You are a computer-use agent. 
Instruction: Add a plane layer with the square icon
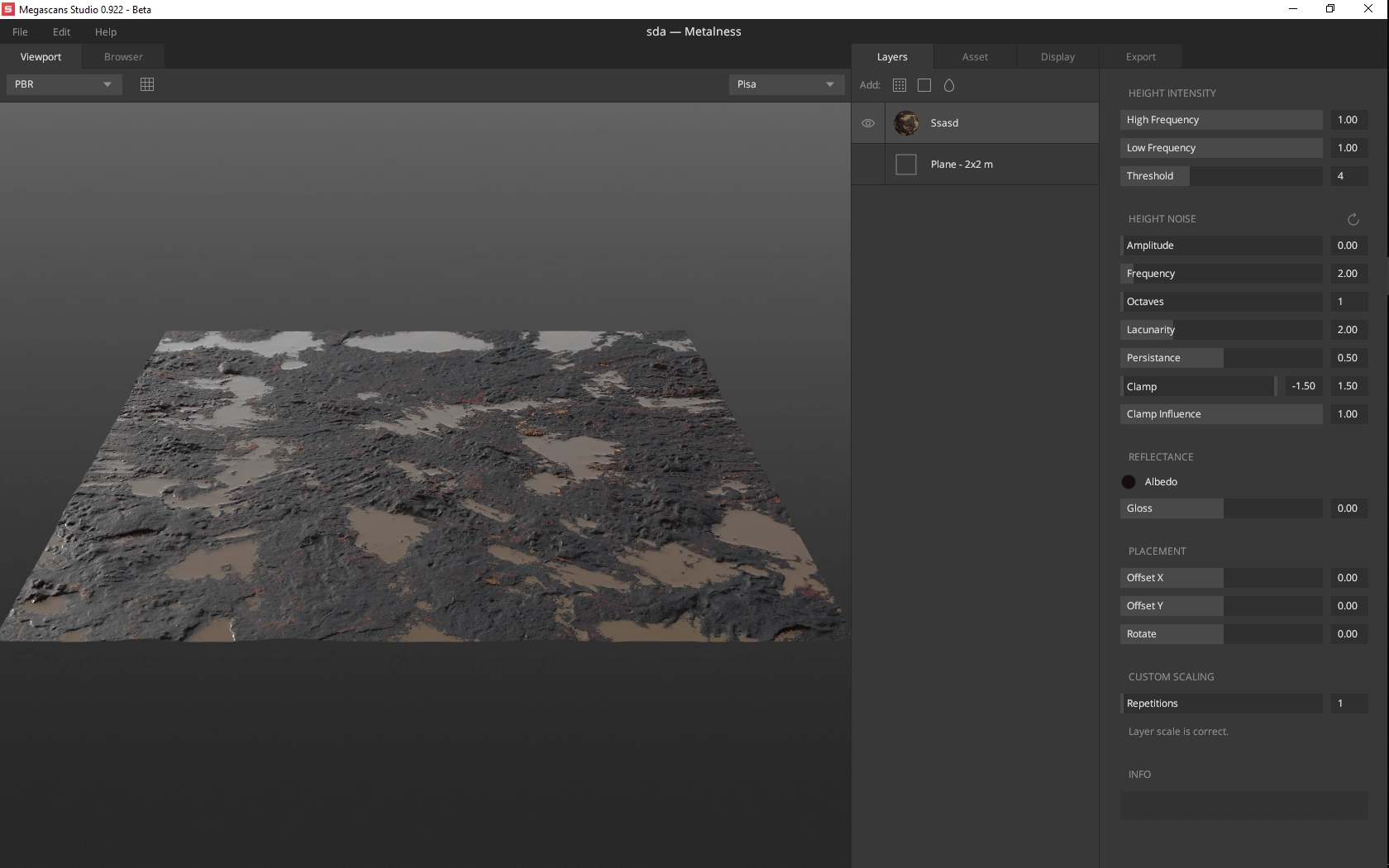924,85
